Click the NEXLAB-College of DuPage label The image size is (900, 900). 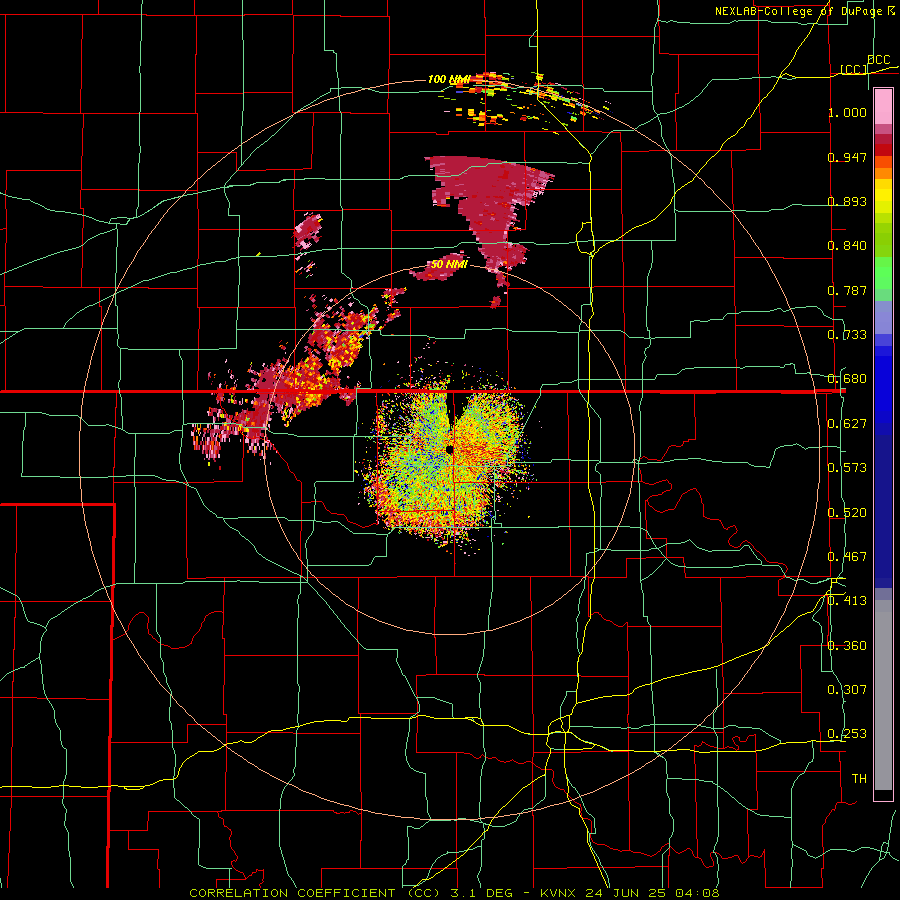point(804,11)
